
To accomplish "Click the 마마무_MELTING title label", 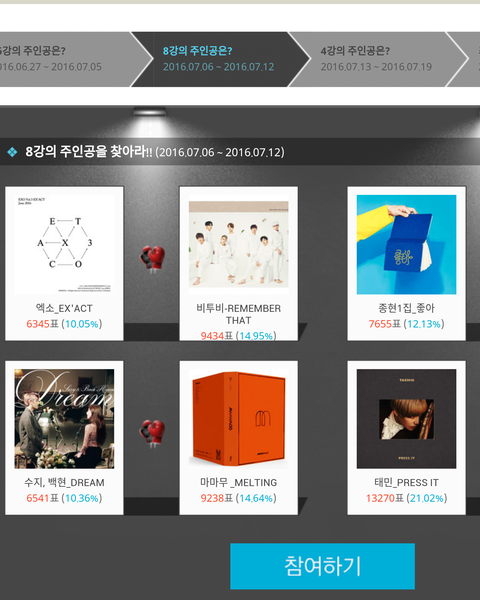I will pos(238,483).
